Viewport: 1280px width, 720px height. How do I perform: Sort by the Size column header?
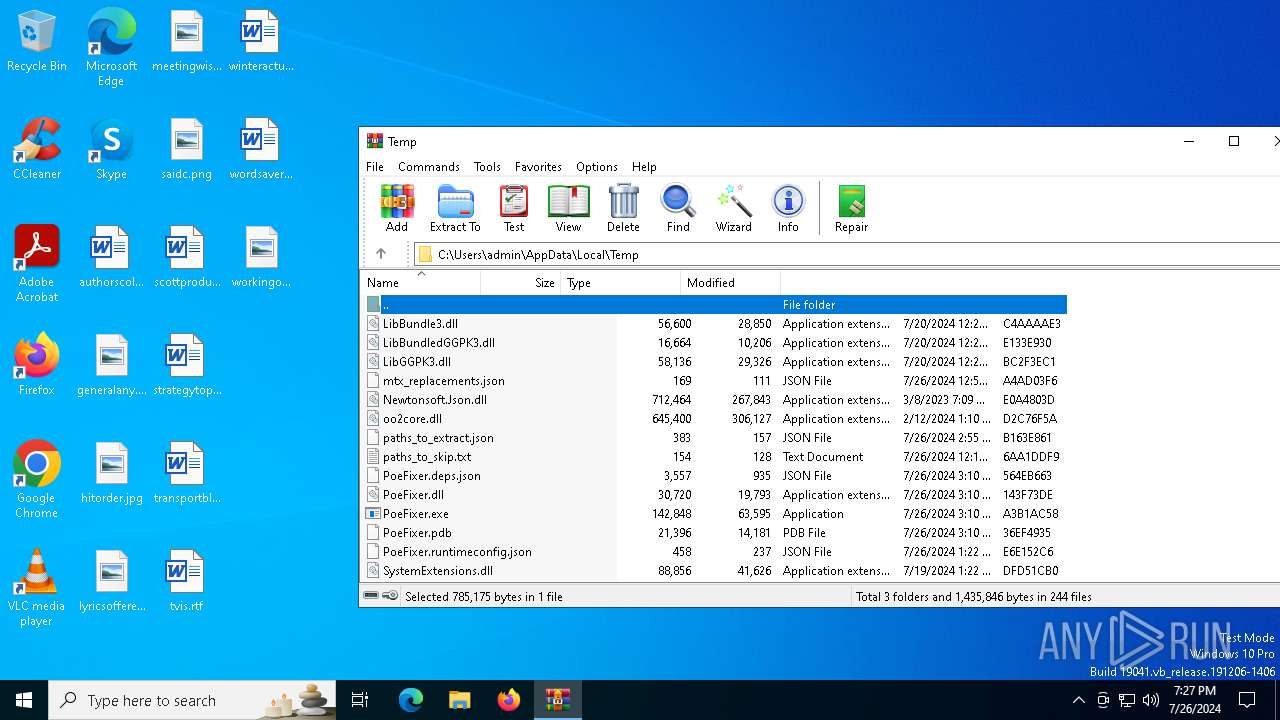520,283
